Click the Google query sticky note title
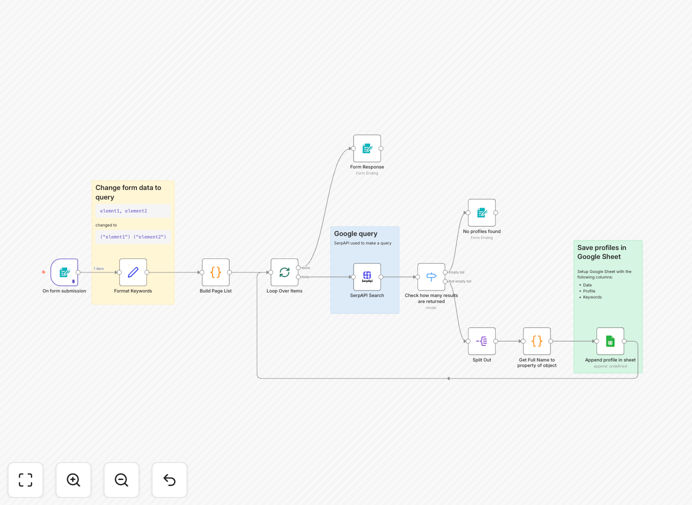The width and height of the screenshot is (692, 505). point(356,234)
